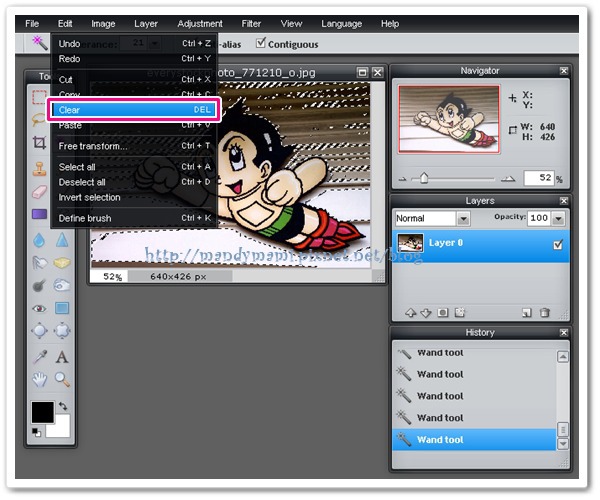Select the purple Gradient tool
Viewport: 600px width, 500px height.
tap(39, 214)
